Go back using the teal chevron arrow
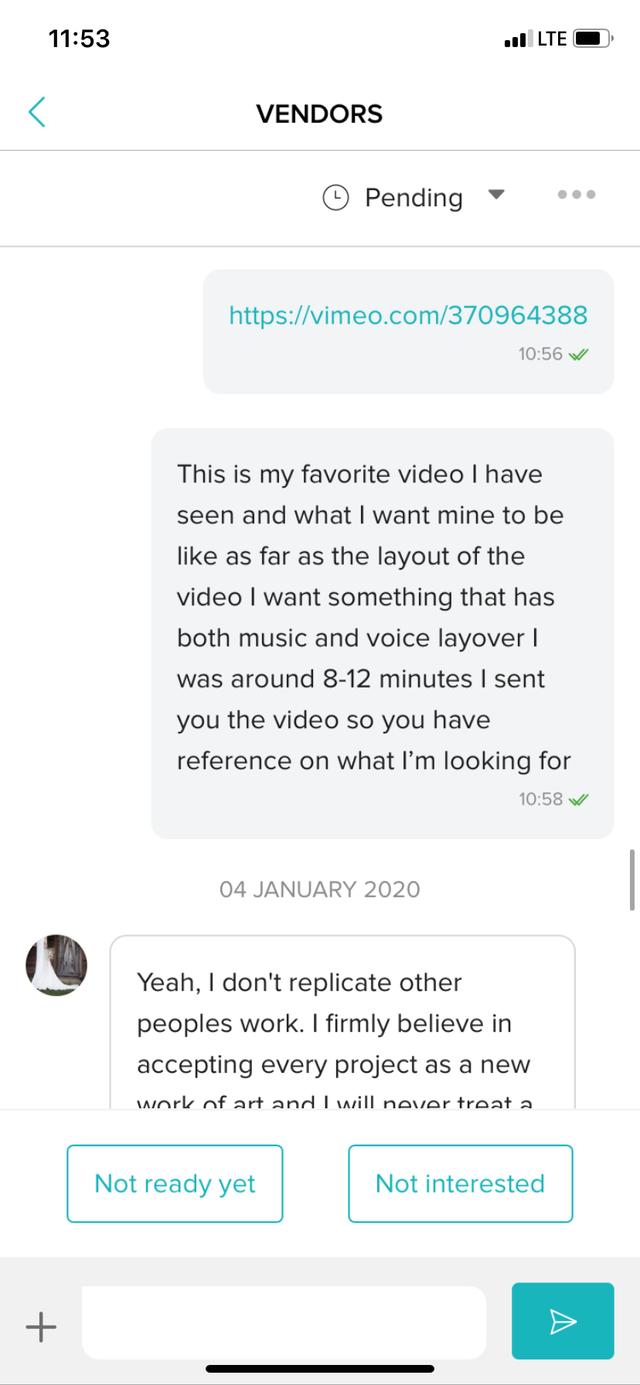This screenshot has width=640, height=1385. click(x=37, y=112)
